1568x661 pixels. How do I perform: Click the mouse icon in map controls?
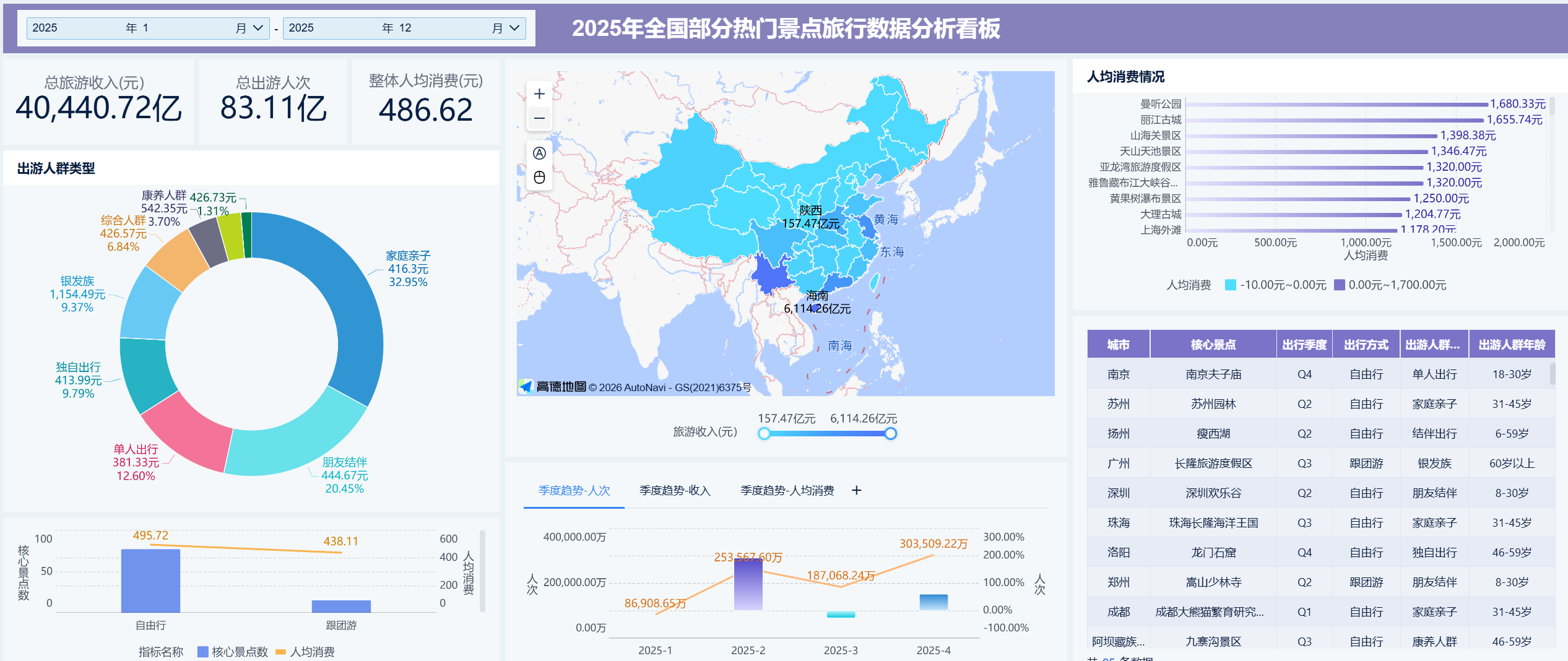539,178
